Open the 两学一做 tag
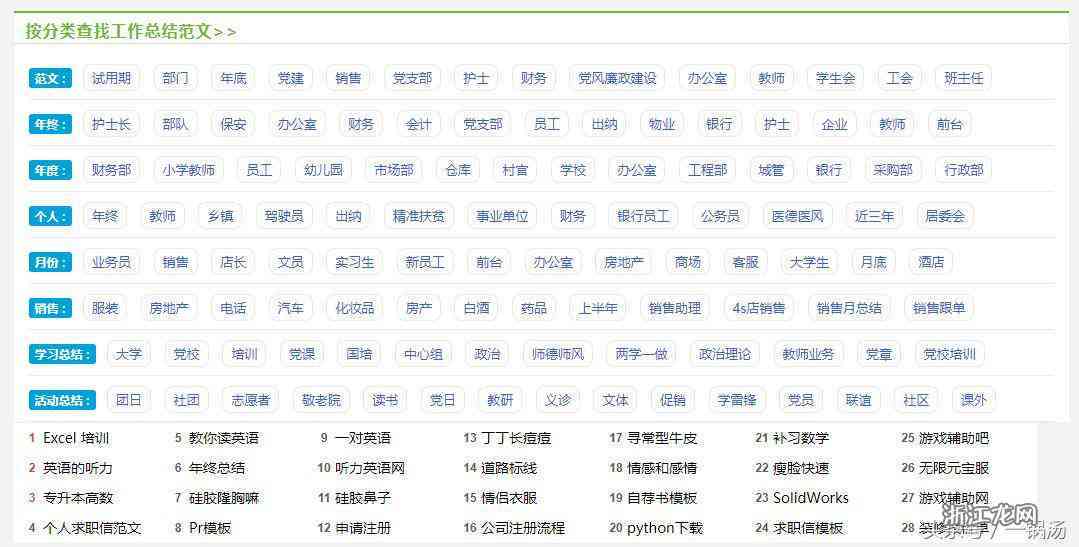The width and height of the screenshot is (1079, 547). (641, 354)
